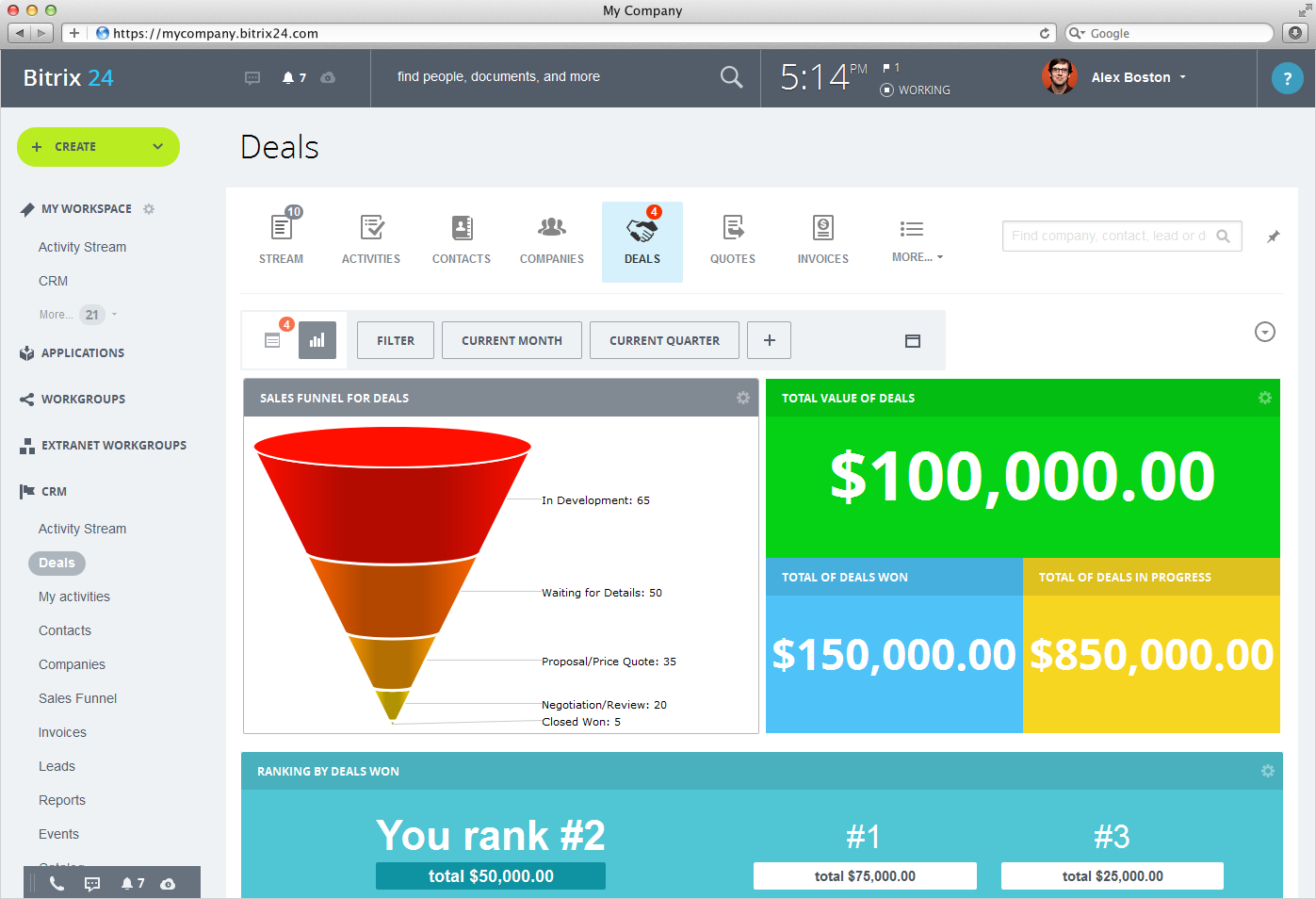Apply the CURRENT QUARTER filter
Screen dimensions: 1316x899
[x=664, y=340]
